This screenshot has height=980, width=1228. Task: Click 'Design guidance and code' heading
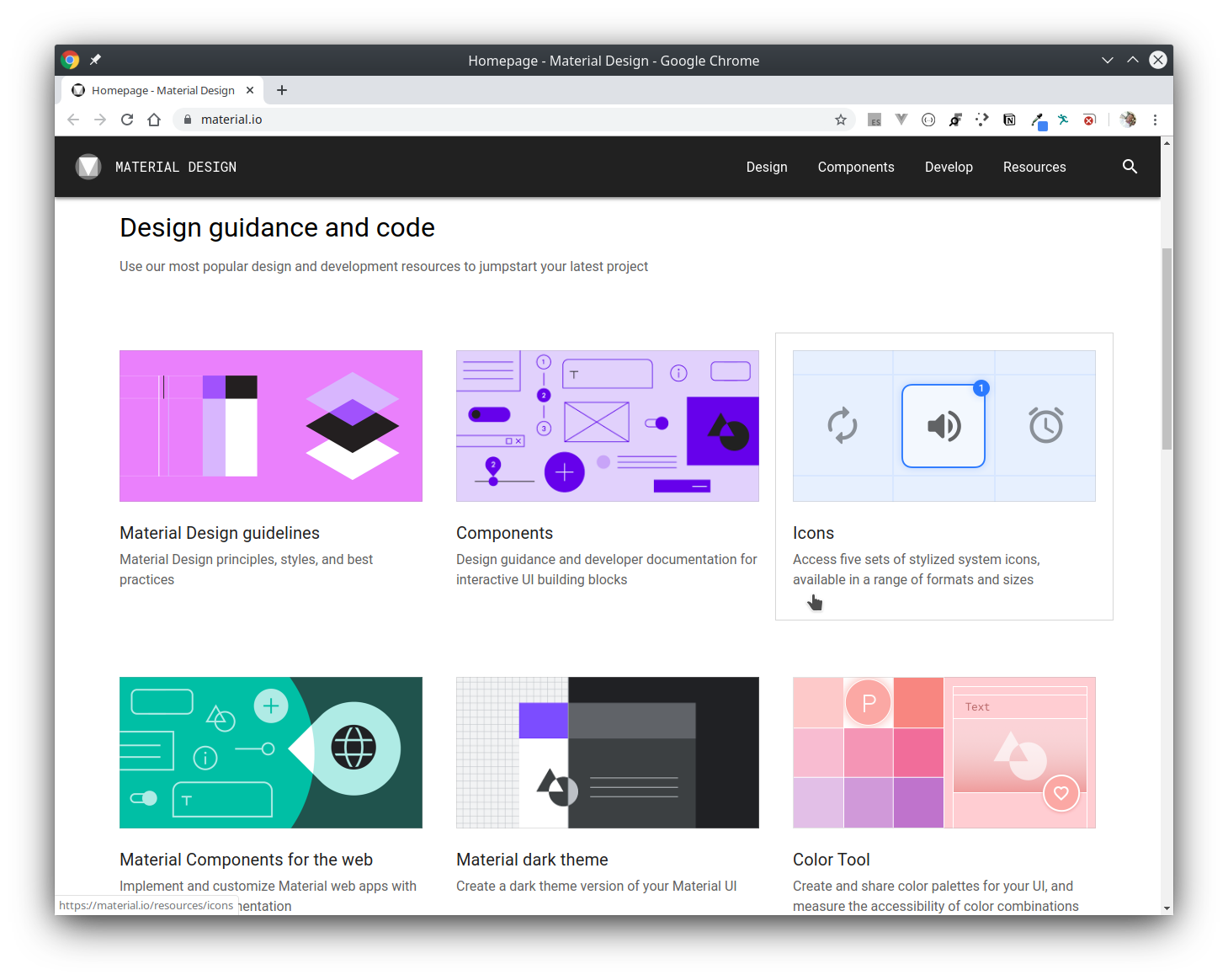(277, 227)
